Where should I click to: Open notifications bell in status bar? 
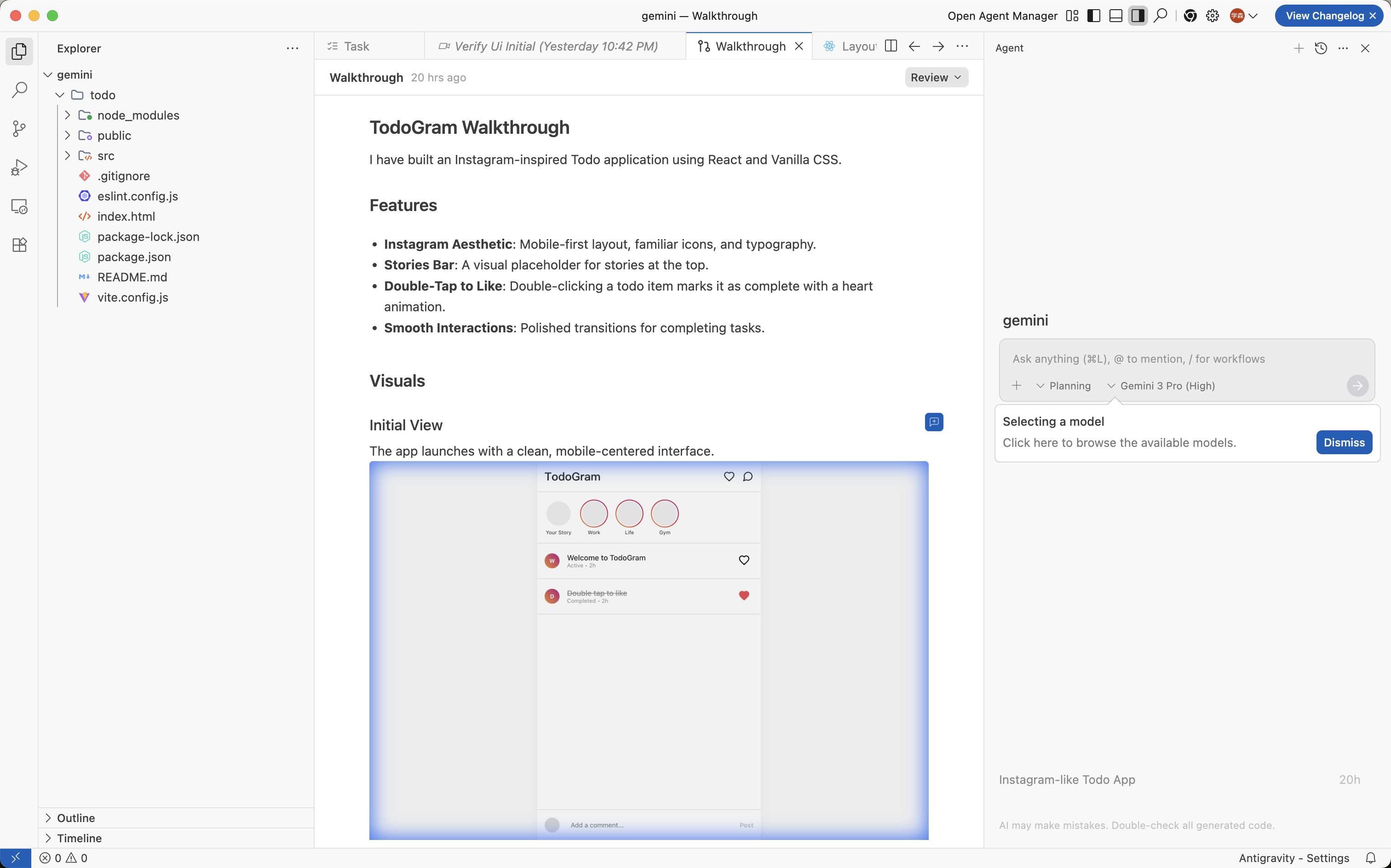[1370, 858]
